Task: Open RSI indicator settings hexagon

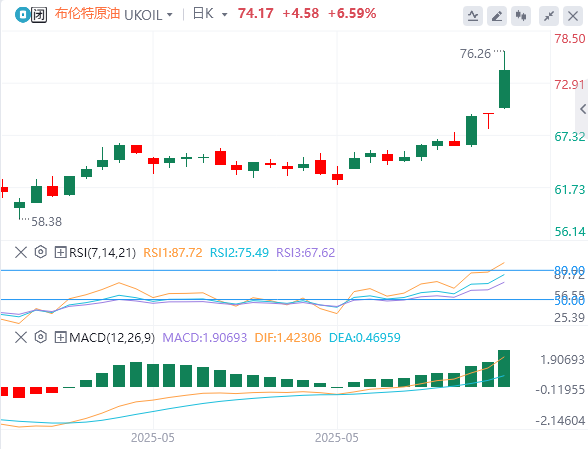Action: coord(40,252)
